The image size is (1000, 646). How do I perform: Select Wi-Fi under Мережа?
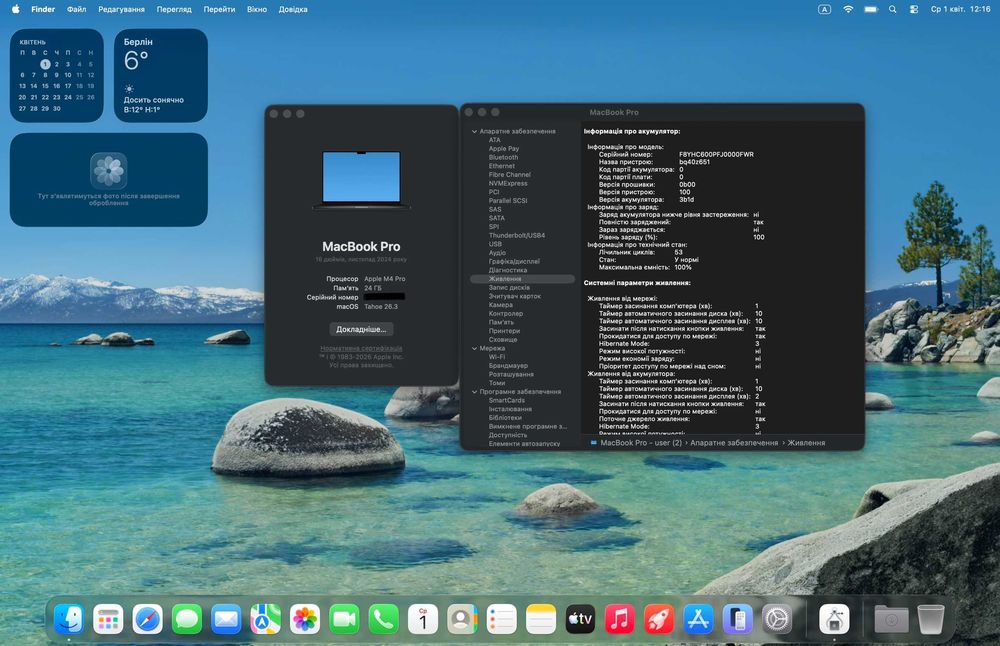pos(497,357)
